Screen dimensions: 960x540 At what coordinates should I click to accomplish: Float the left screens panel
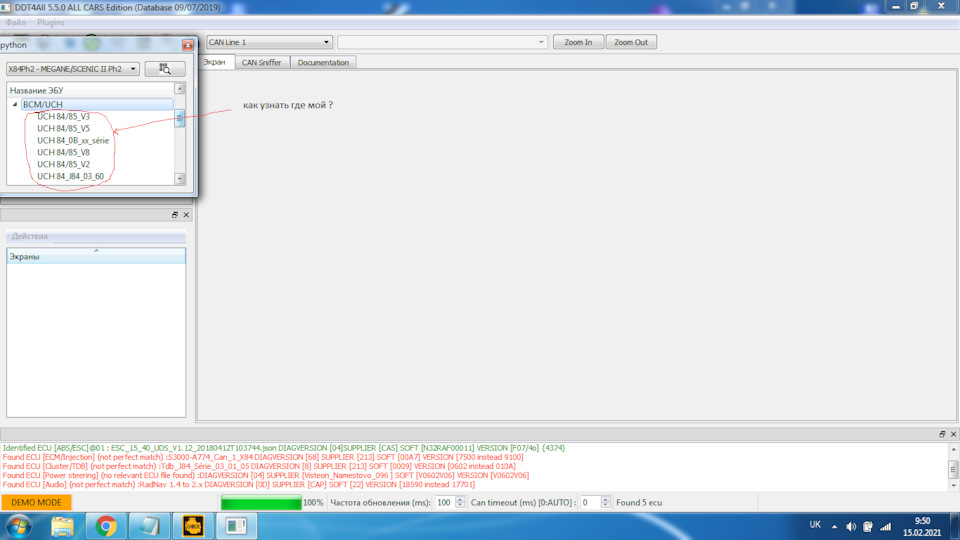coord(175,215)
